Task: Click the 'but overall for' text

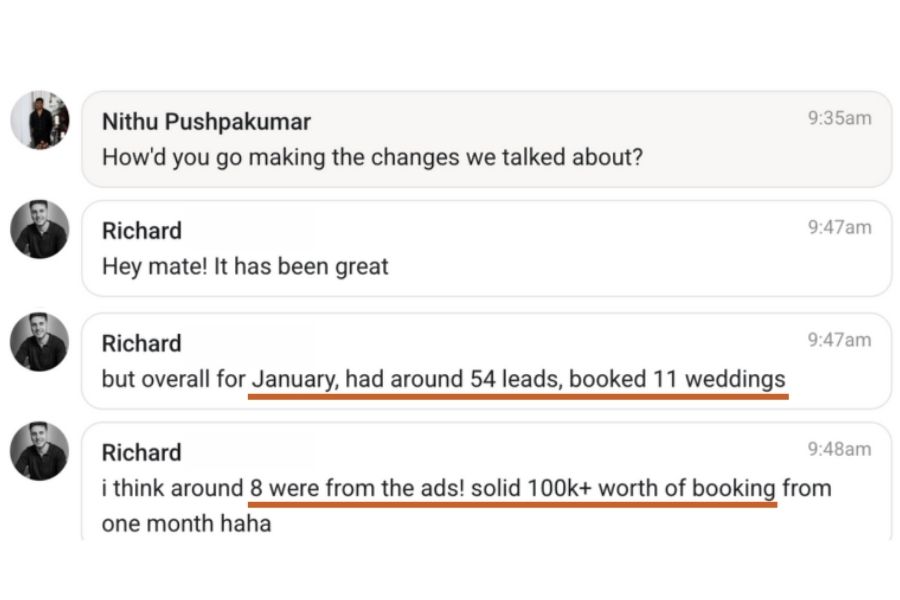Action: pos(173,380)
